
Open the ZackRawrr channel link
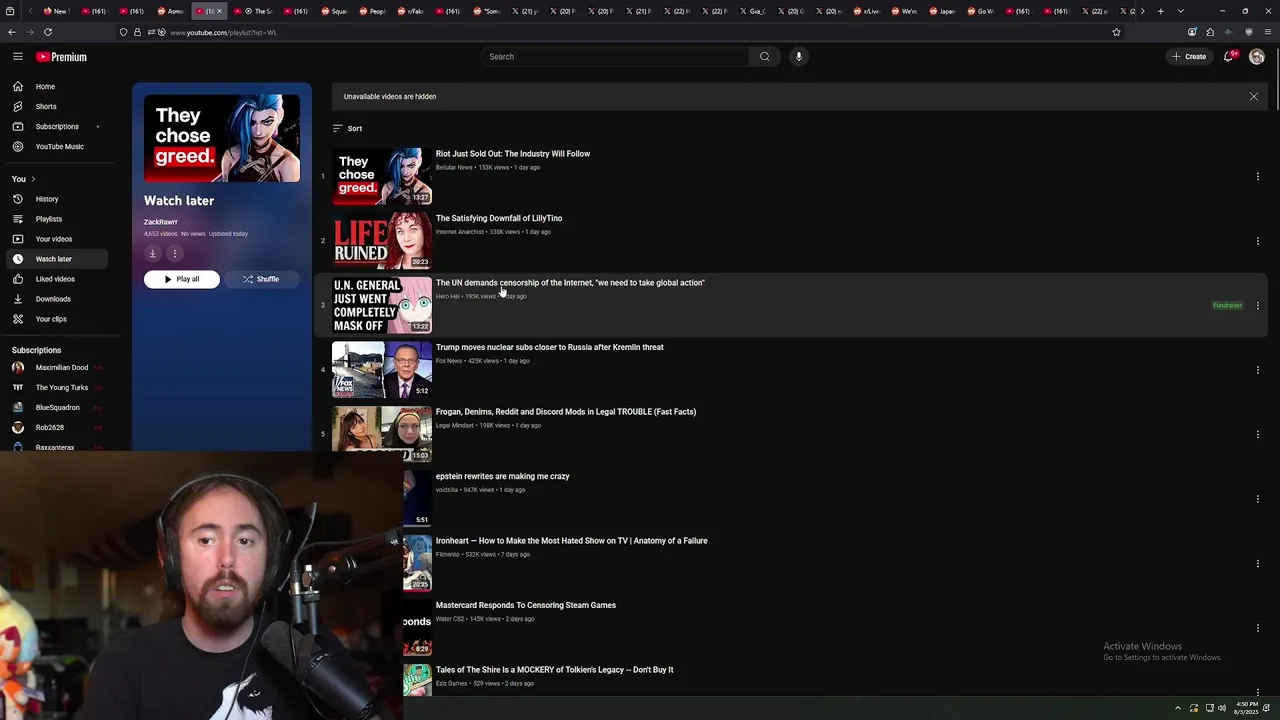(x=161, y=222)
